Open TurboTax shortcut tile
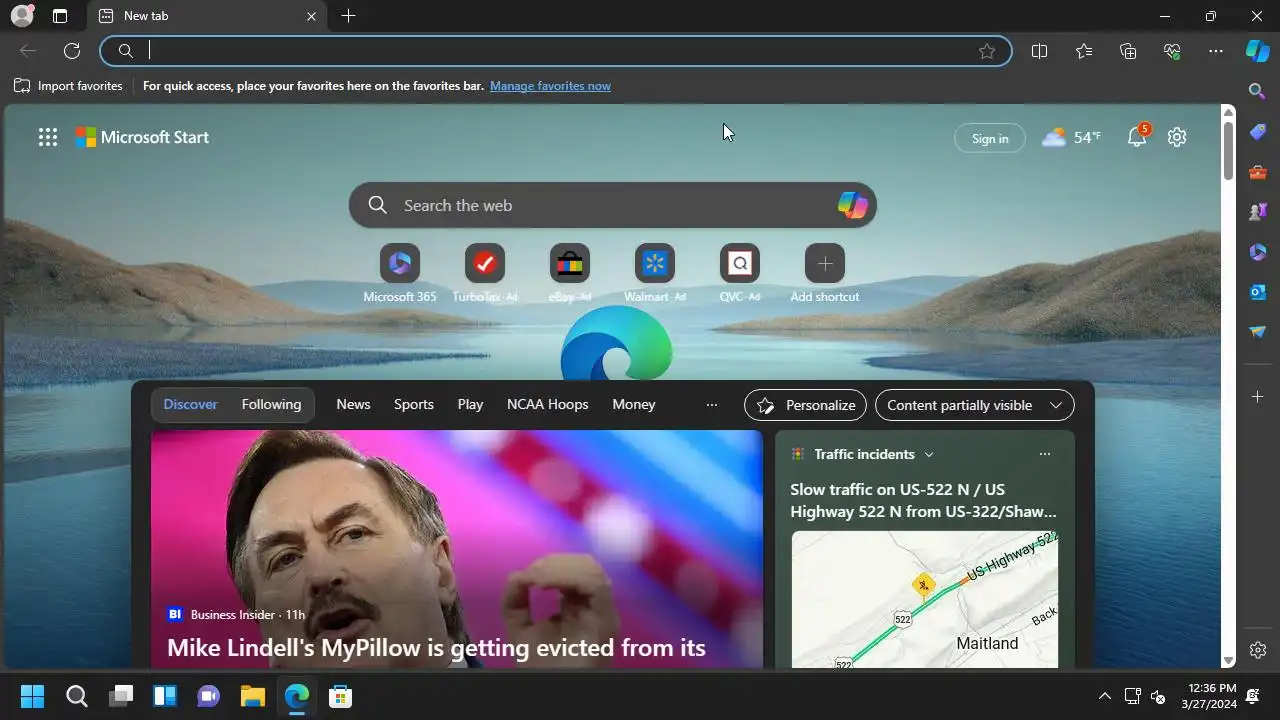Screen dimensions: 1280x720 pos(485,274)
